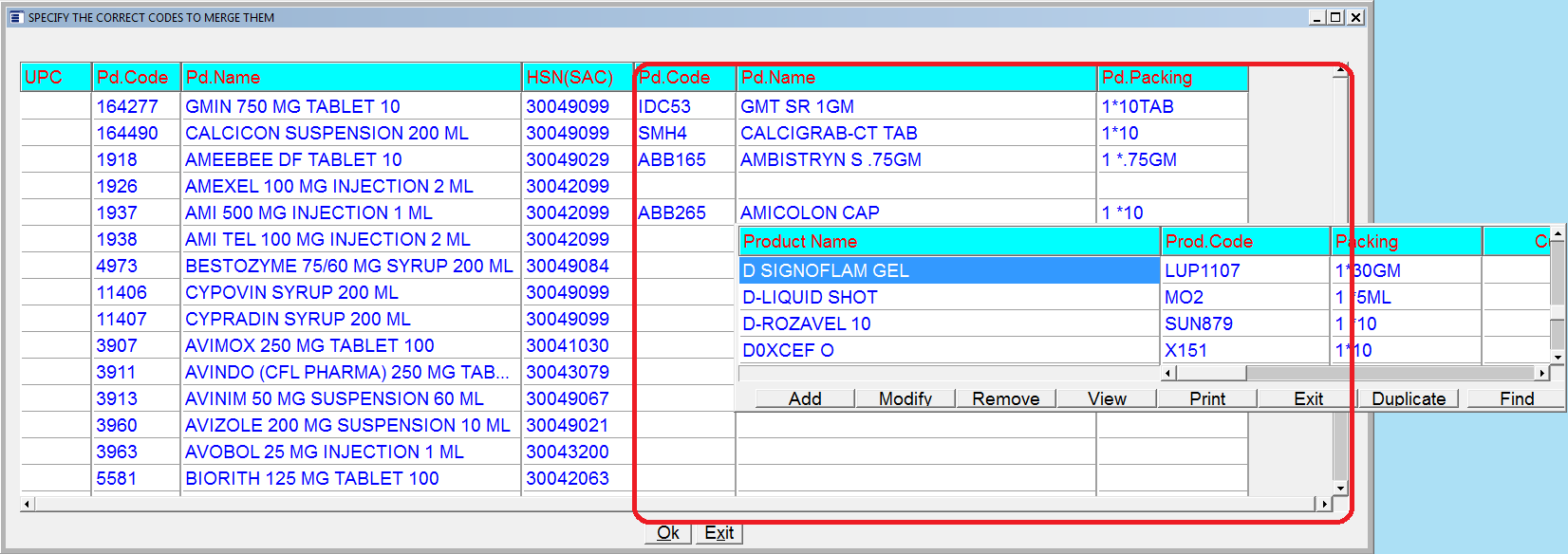1568x554 pixels.
Task: Click the main grid's scroll-left arrow
Action: 28,504
